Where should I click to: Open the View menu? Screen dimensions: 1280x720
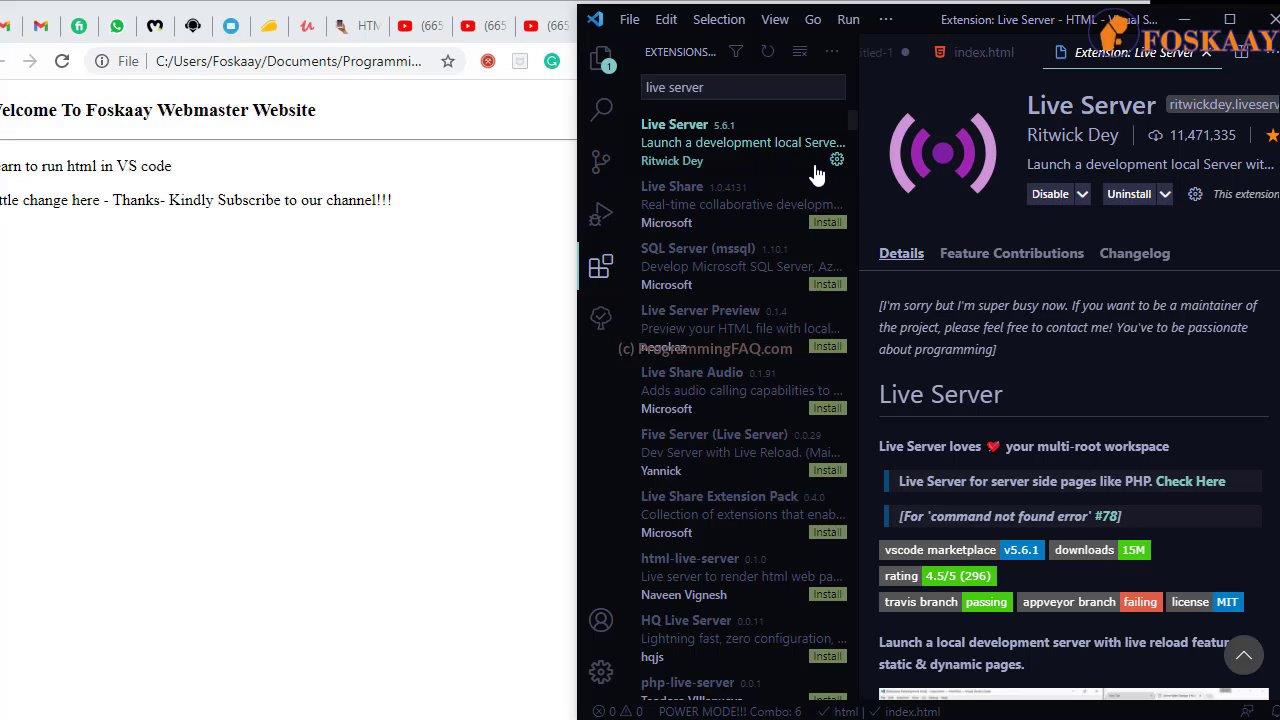775,19
